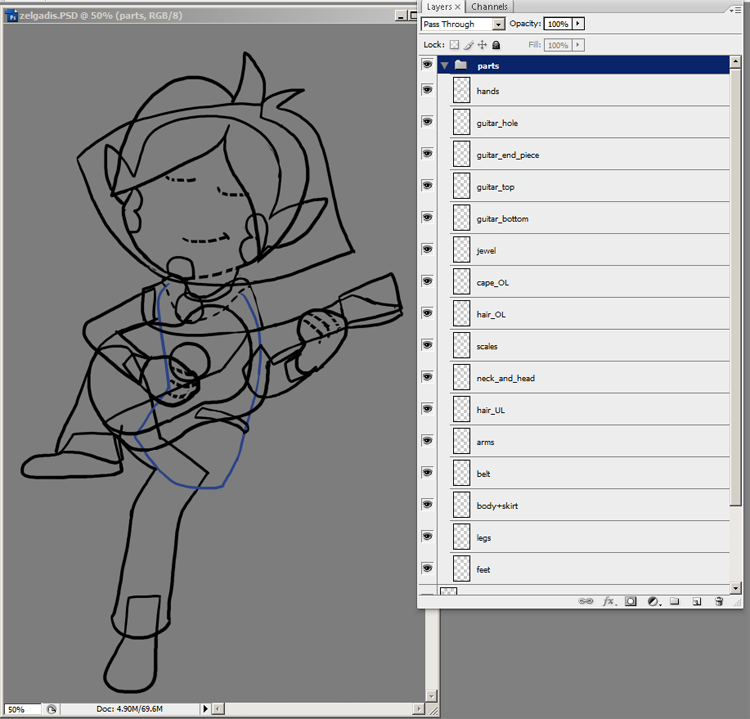Toggle visibility of jewel layer
Image resolution: width=750 pixels, height=719 pixels.
(427, 249)
